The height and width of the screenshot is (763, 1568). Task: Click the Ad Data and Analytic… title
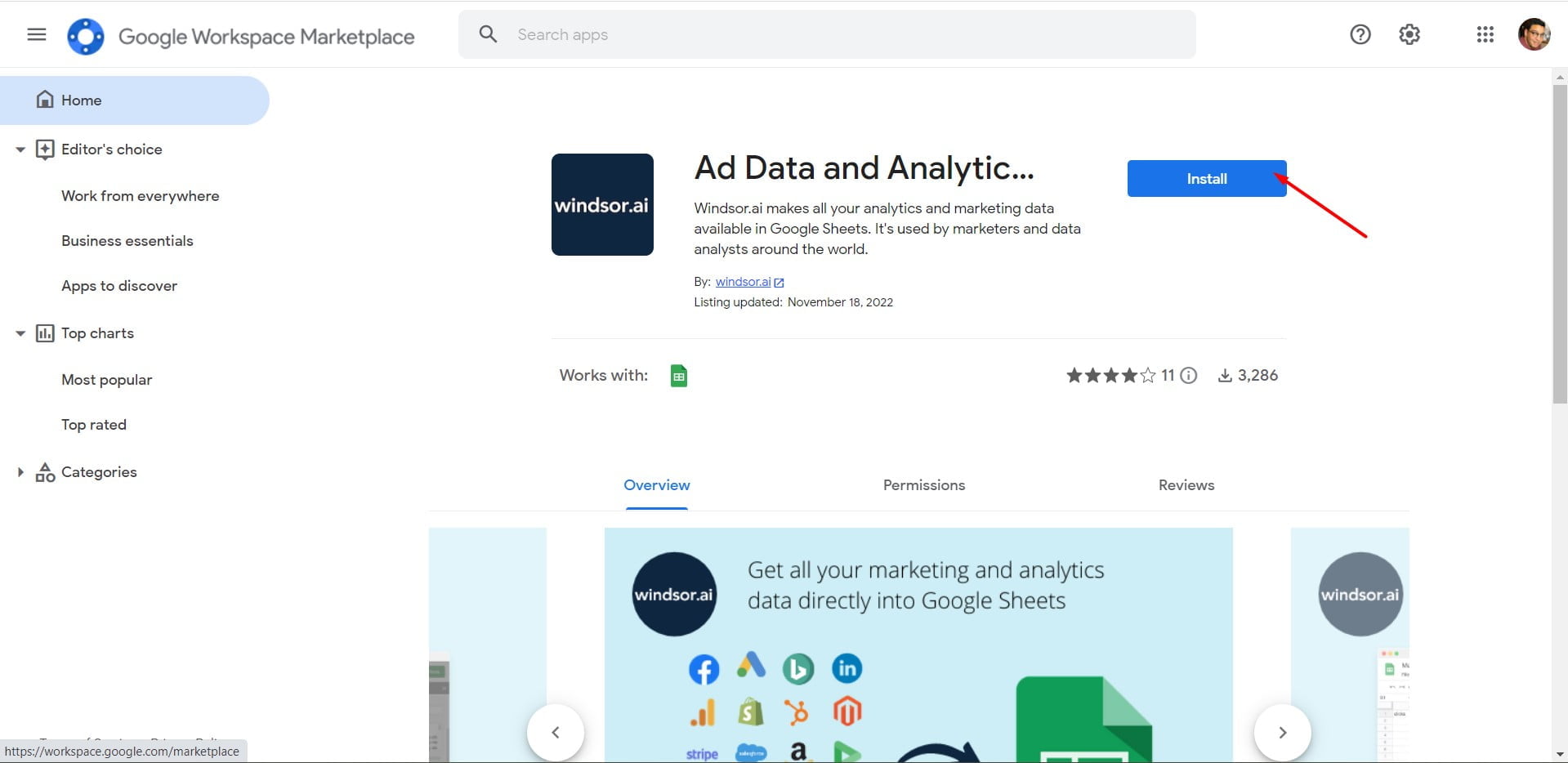pyautogui.click(x=864, y=168)
